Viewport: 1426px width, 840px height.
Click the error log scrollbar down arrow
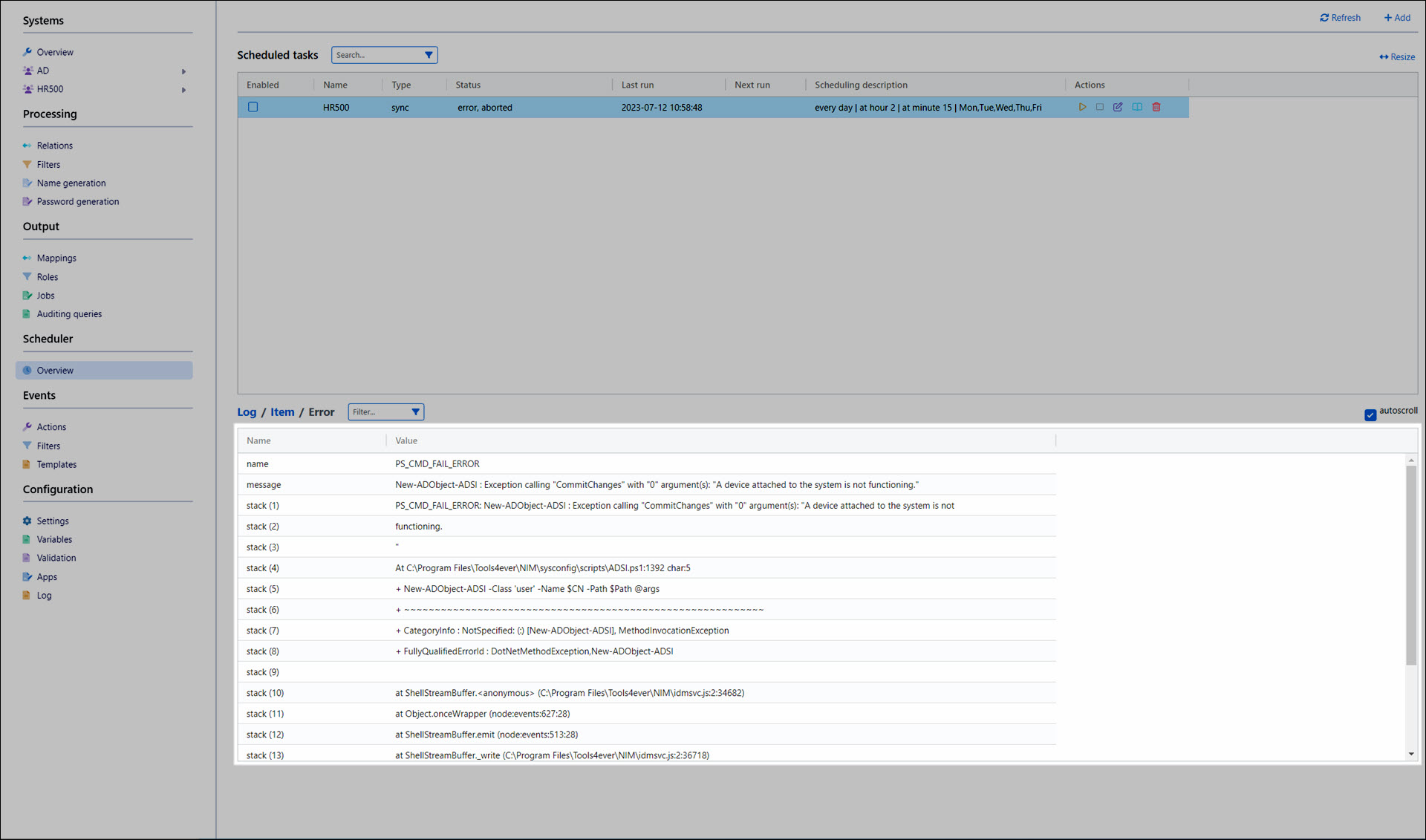[x=1411, y=754]
